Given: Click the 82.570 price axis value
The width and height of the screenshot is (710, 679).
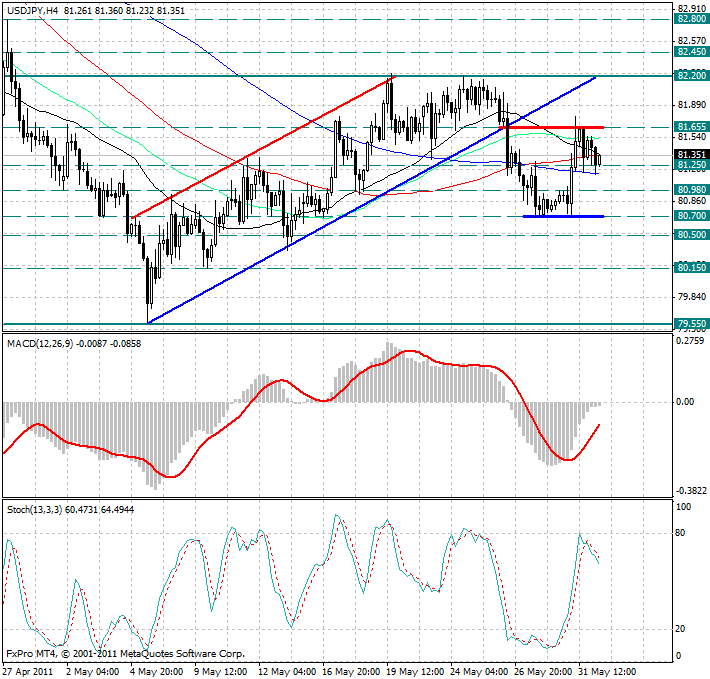Looking at the screenshot, I should [691, 41].
